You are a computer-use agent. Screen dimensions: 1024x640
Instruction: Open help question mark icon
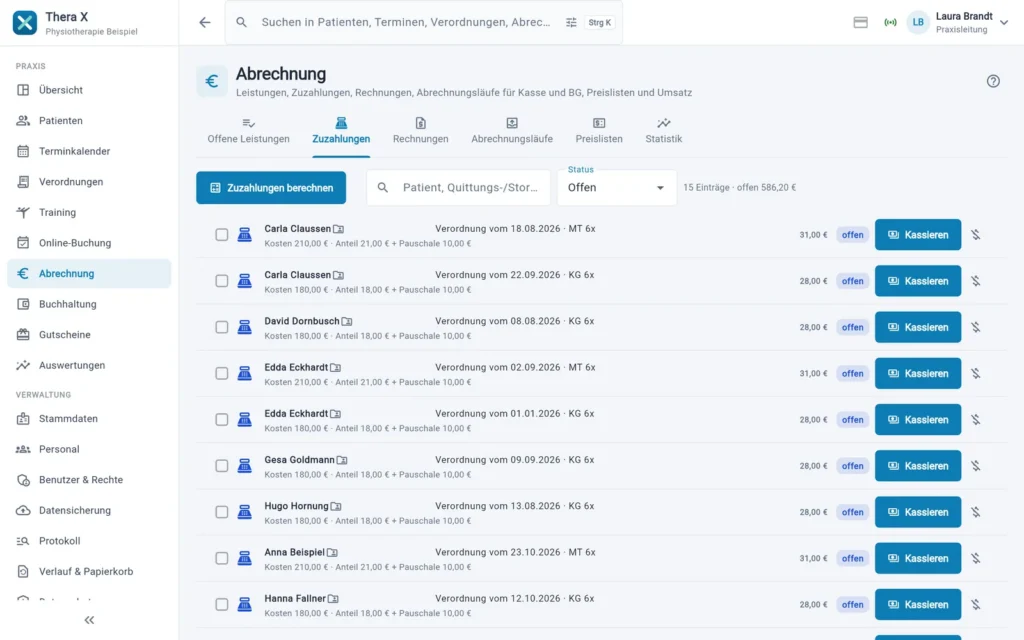click(993, 81)
